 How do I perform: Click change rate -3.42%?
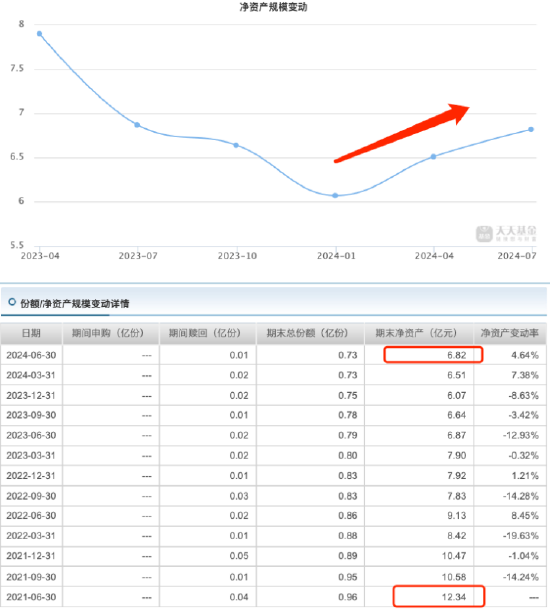coord(523,415)
